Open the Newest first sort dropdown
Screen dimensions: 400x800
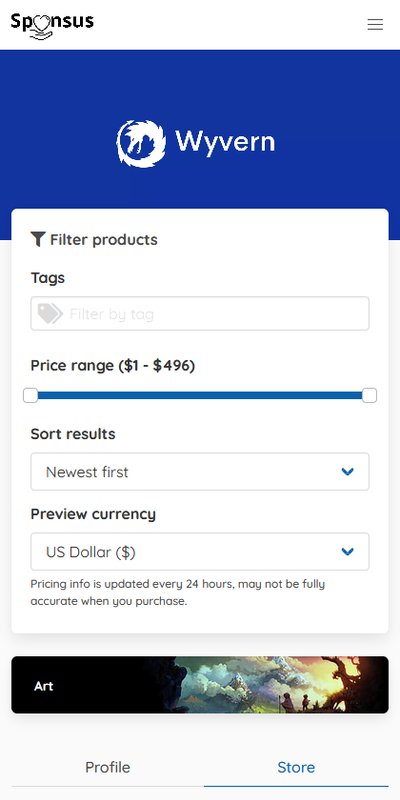pos(200,471)
